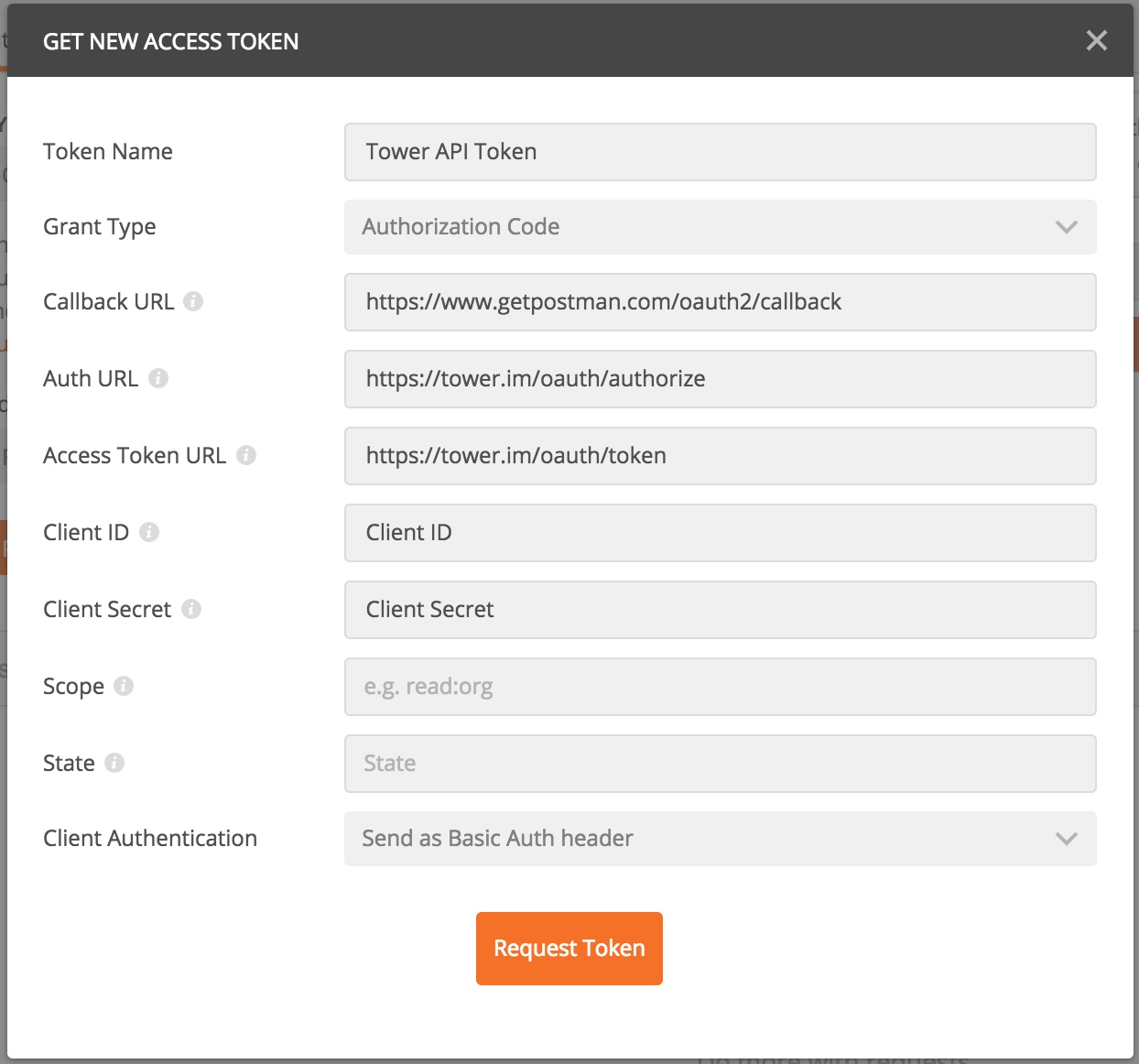Focus the Scope field showing read:org placeholder
1139x1064 pixels.
(720, 687)
